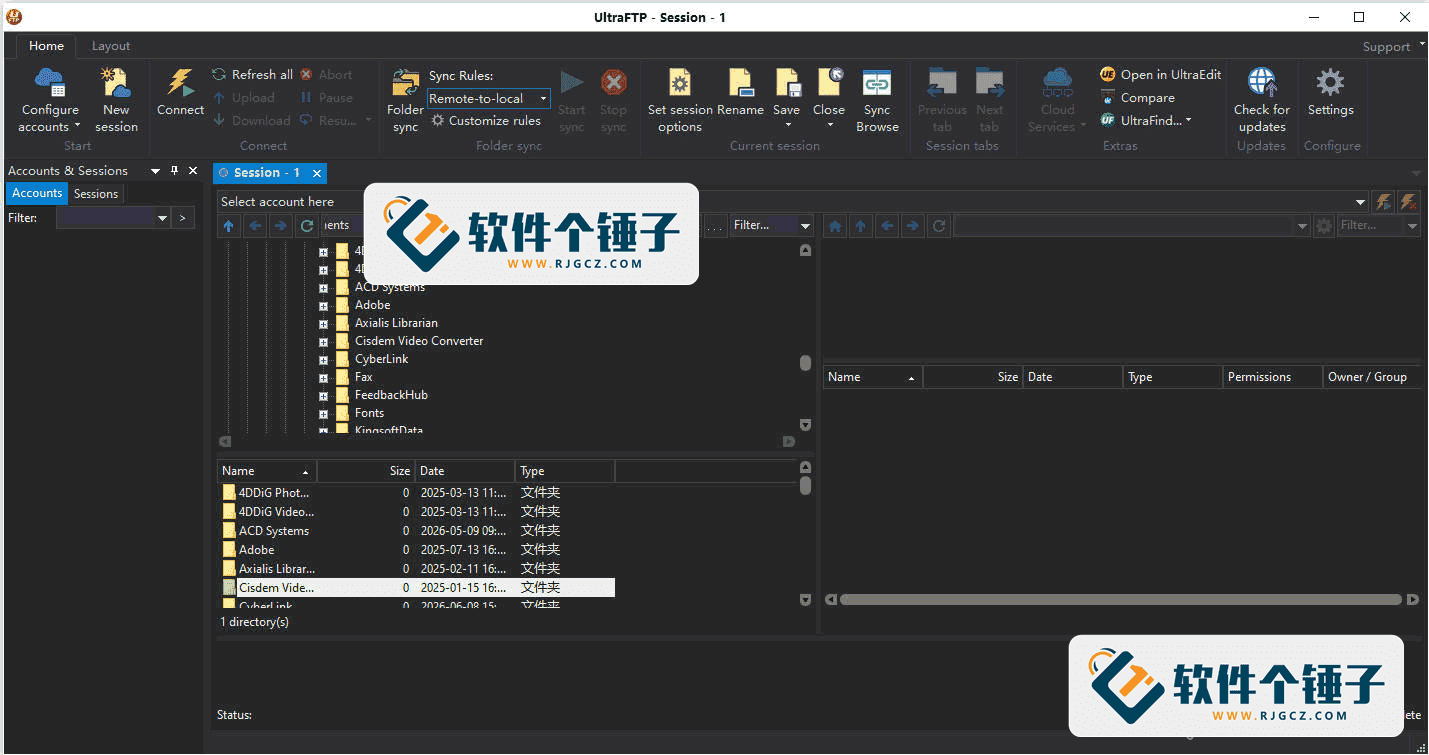
Task: Select FeedbackHub in folder tree
Action: pyautogui.click(x=391, y=395)
